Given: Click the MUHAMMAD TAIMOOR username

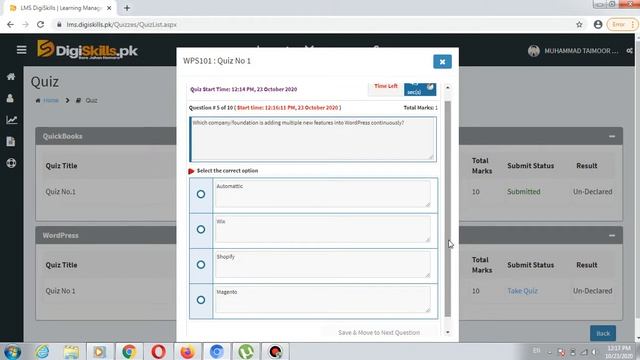Looking at the screenshot, I should (581, 51).
